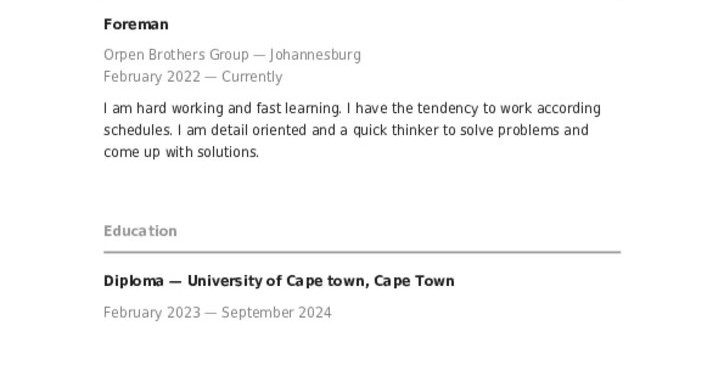Click the Foreman job title heading
Viewport: 724px width, 370px height.
(136, 24)
